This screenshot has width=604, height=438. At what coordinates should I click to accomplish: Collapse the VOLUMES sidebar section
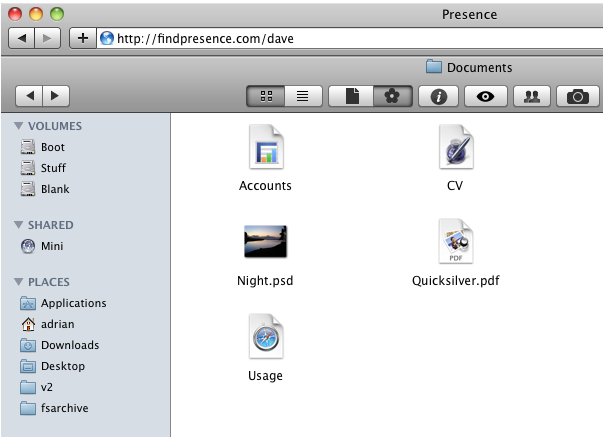click(x=19, y=127)
